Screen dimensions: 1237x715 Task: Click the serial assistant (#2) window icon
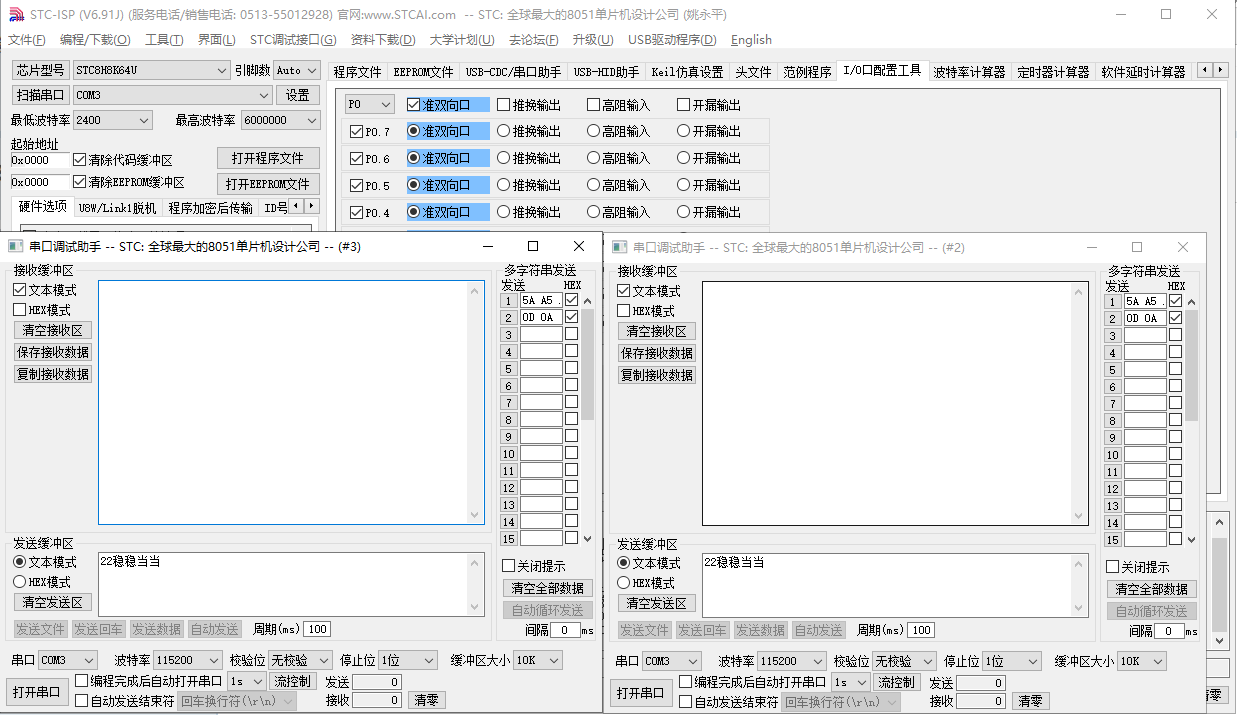point(619,248)
